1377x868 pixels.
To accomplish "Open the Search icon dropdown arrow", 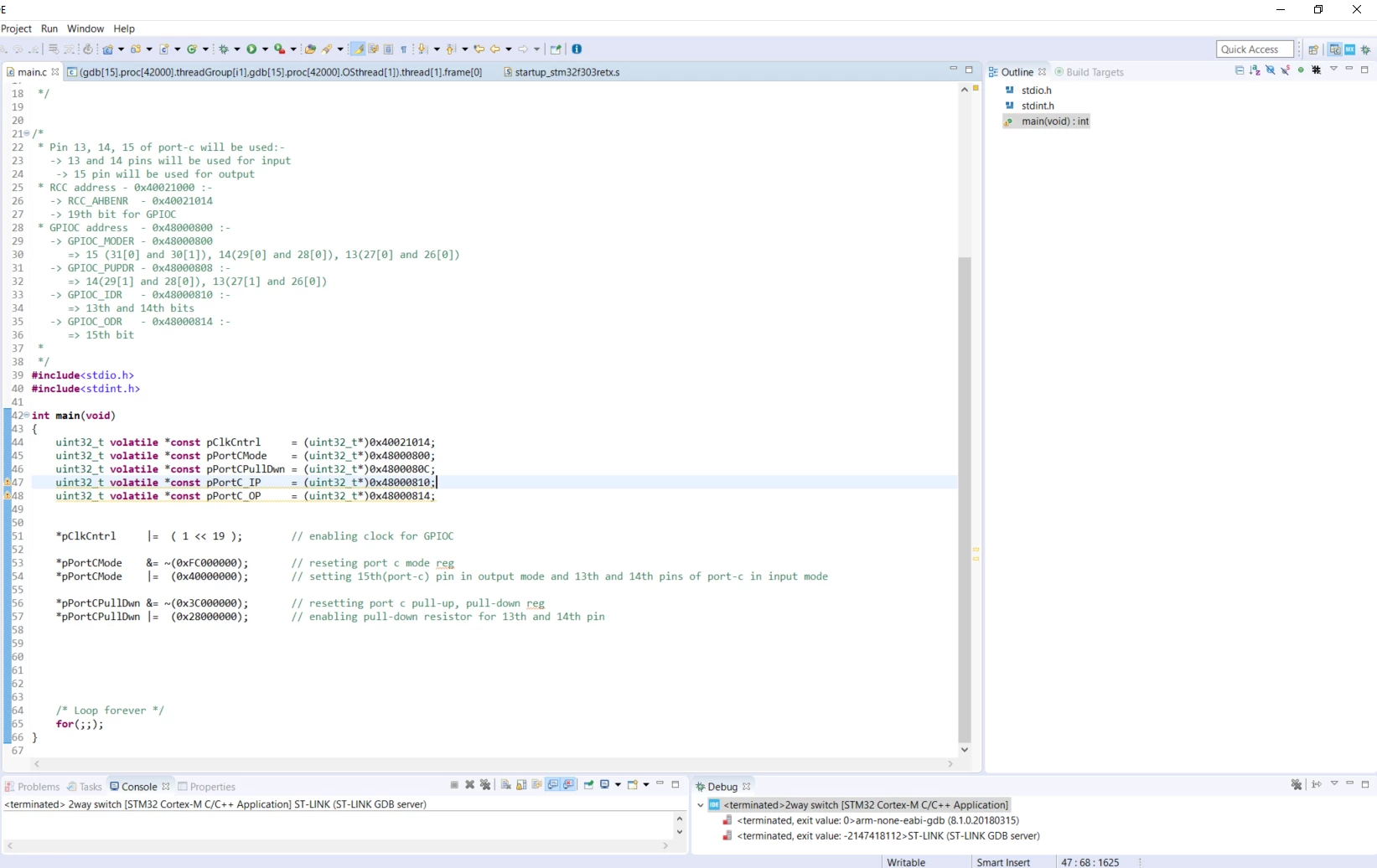I will click(x=340, y=49).
